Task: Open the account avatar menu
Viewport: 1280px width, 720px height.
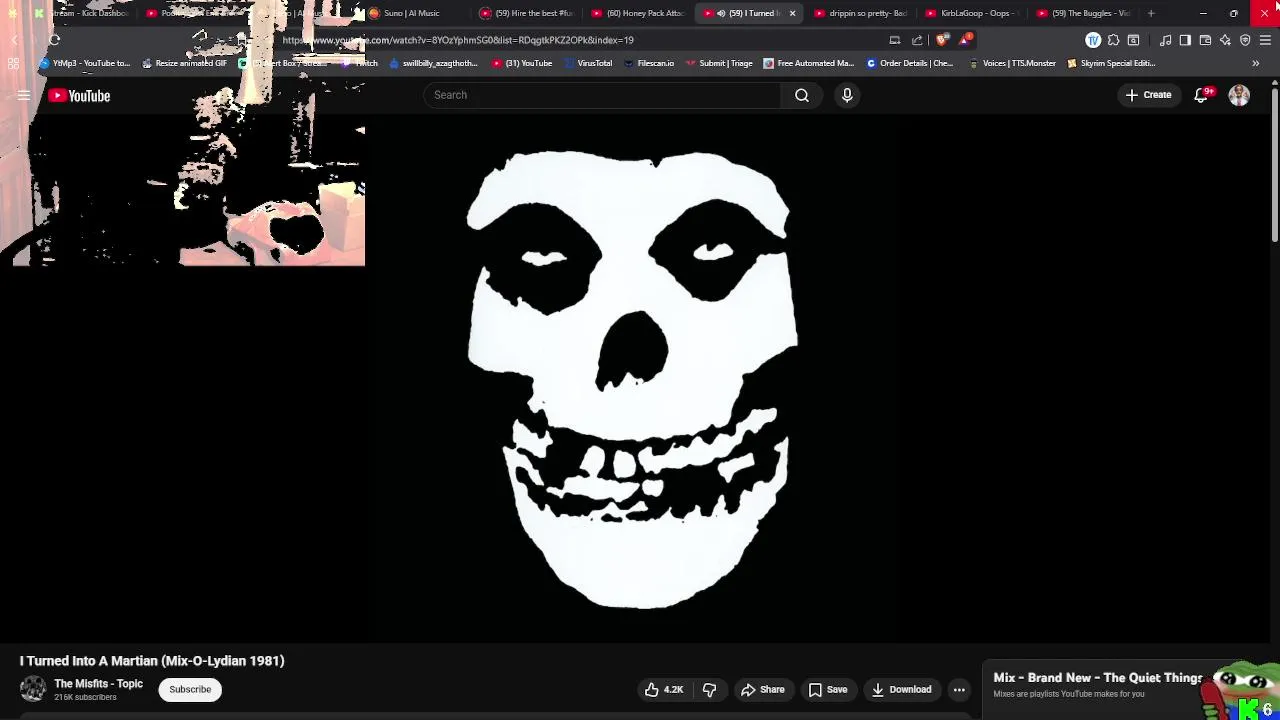Action: [x=1239, y=95]
